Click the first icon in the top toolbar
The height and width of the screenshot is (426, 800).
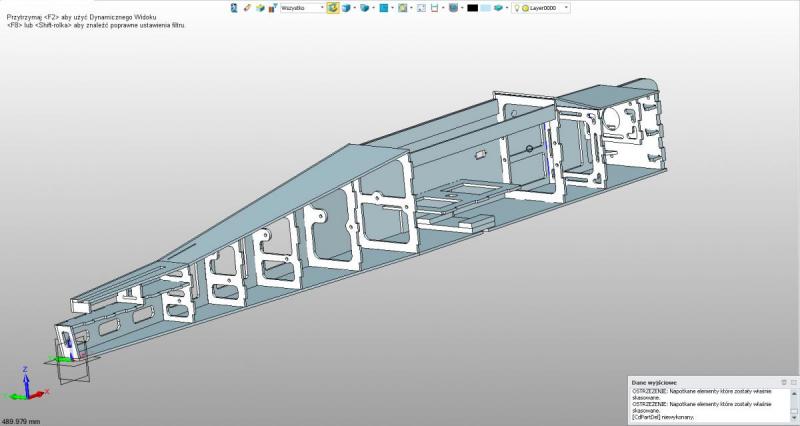(x=234, y=7)
